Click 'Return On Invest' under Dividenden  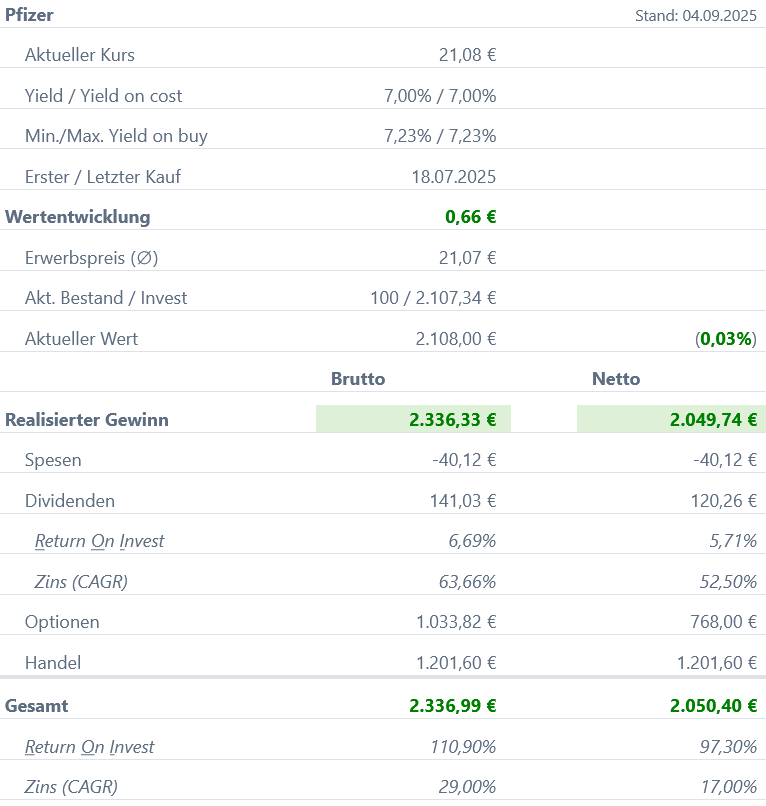coord(99,541)
